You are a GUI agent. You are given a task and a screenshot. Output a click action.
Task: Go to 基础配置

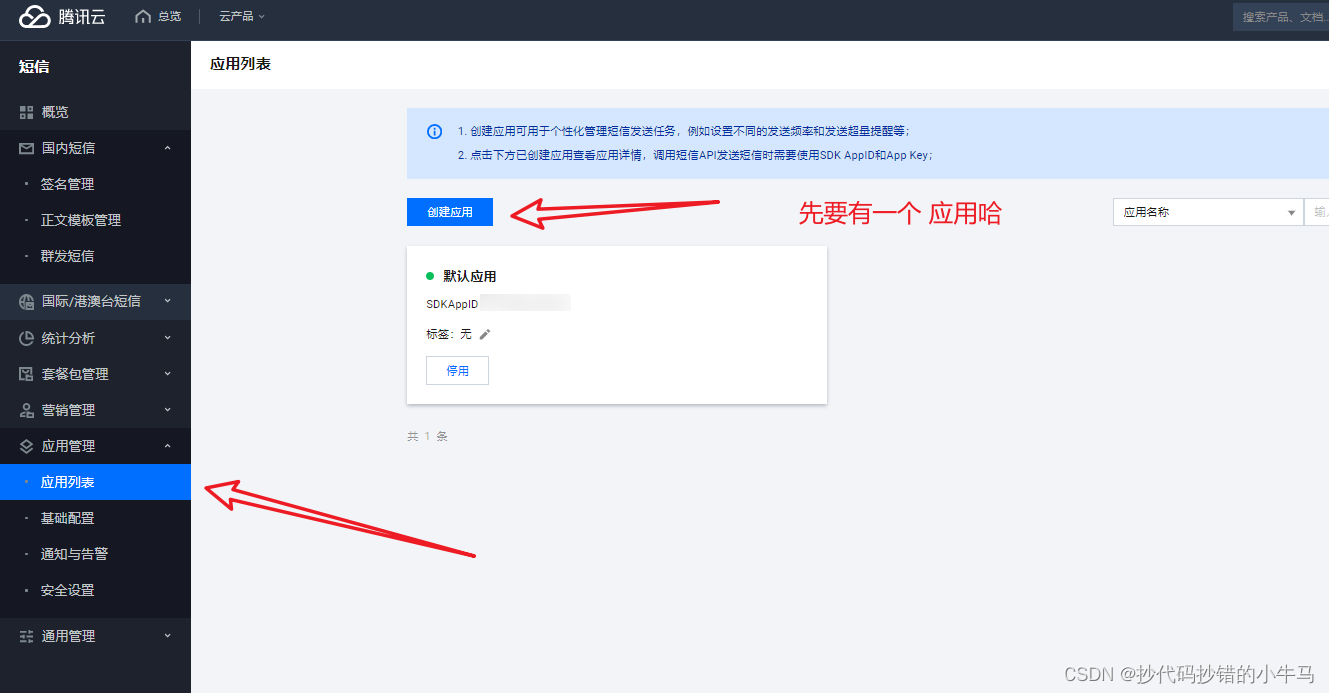click(67, 518)
